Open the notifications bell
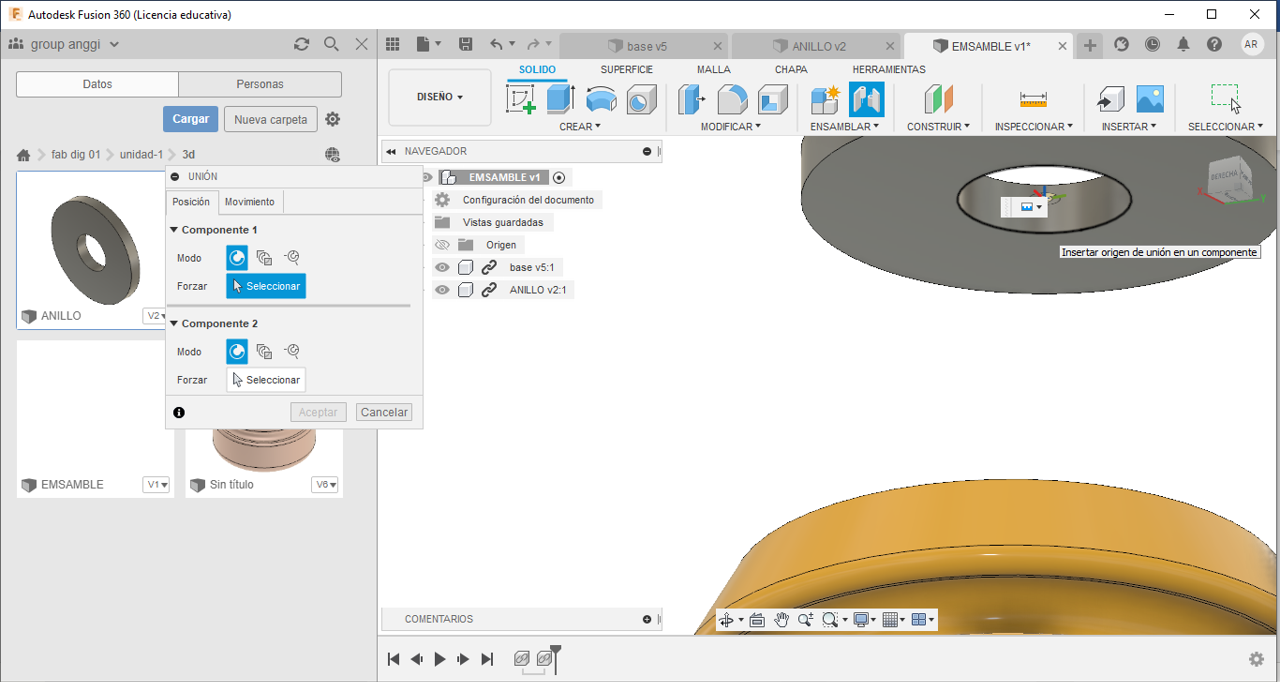This screenshot has height=682, width=1280. [x=1184, y=44]
